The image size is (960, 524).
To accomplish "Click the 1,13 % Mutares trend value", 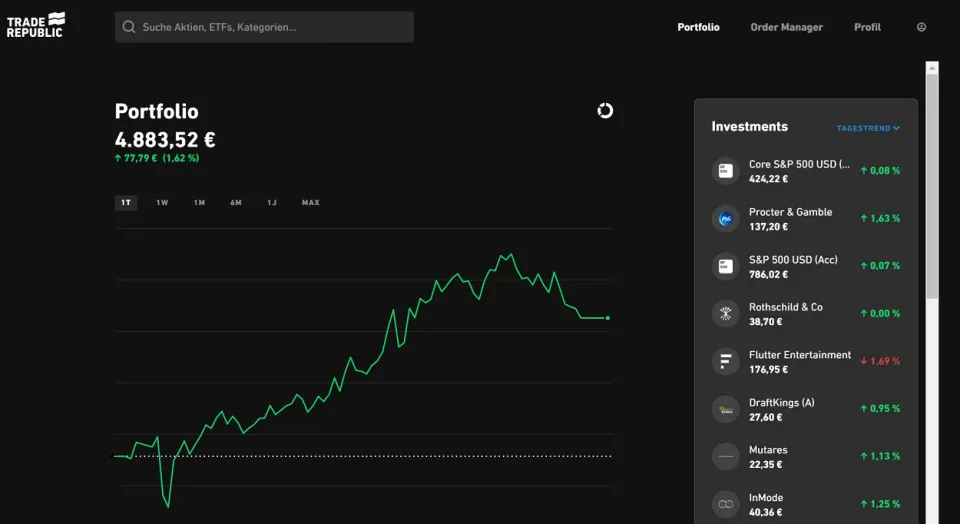I will click(x=880, y=456).
